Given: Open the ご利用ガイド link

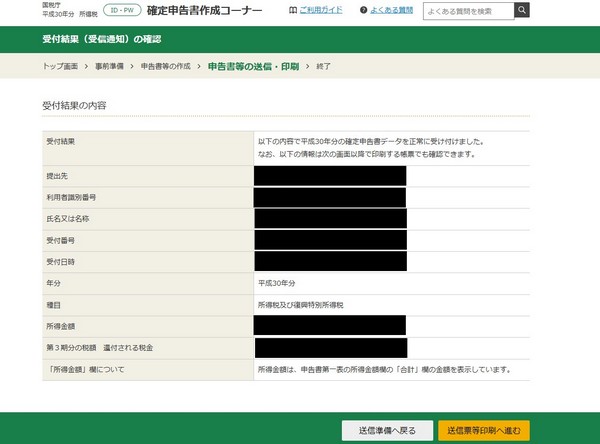Looking at the screenshot, I should click(321, 10).
